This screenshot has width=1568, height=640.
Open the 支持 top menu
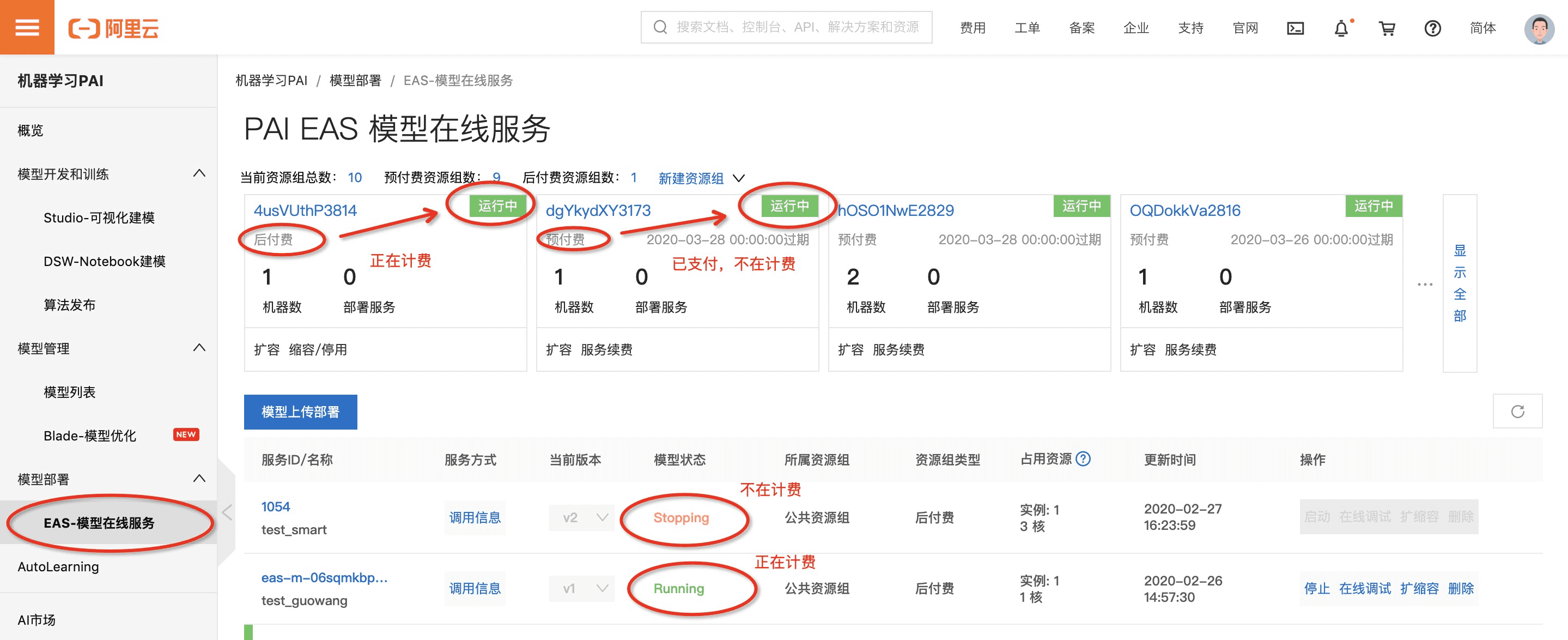point(1190,28)
